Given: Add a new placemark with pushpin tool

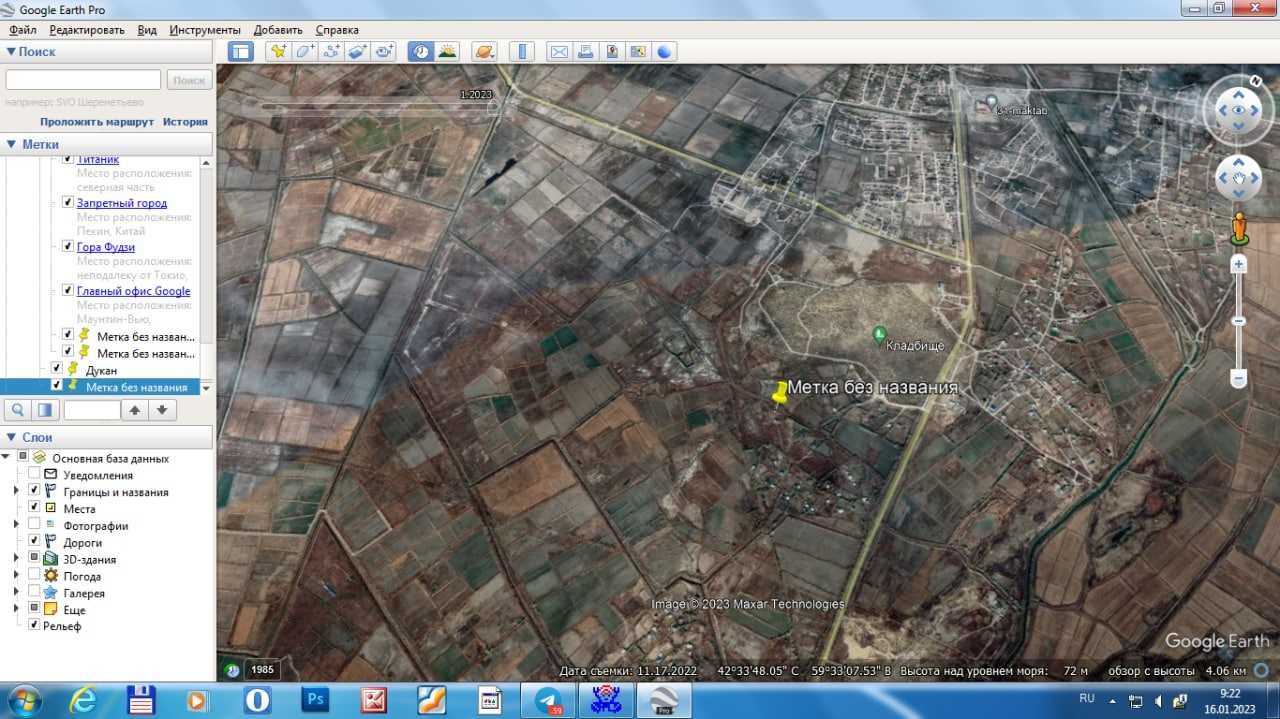Looking at the screenshot, I should (278, 51).
